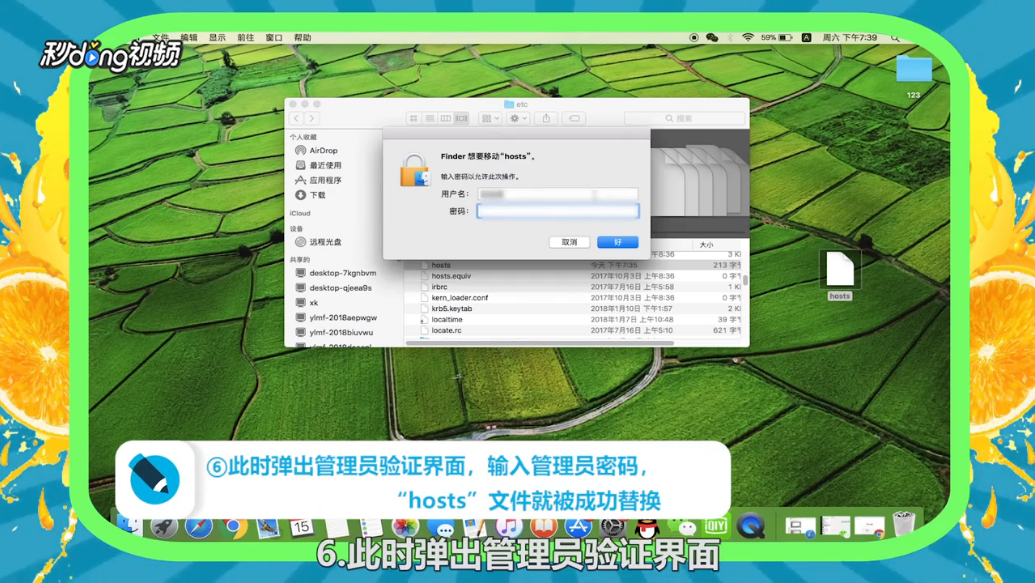This screenshot has width=1035, height=583.
Task: Open the gear action menu dropdown
Action: coord(518,118)
